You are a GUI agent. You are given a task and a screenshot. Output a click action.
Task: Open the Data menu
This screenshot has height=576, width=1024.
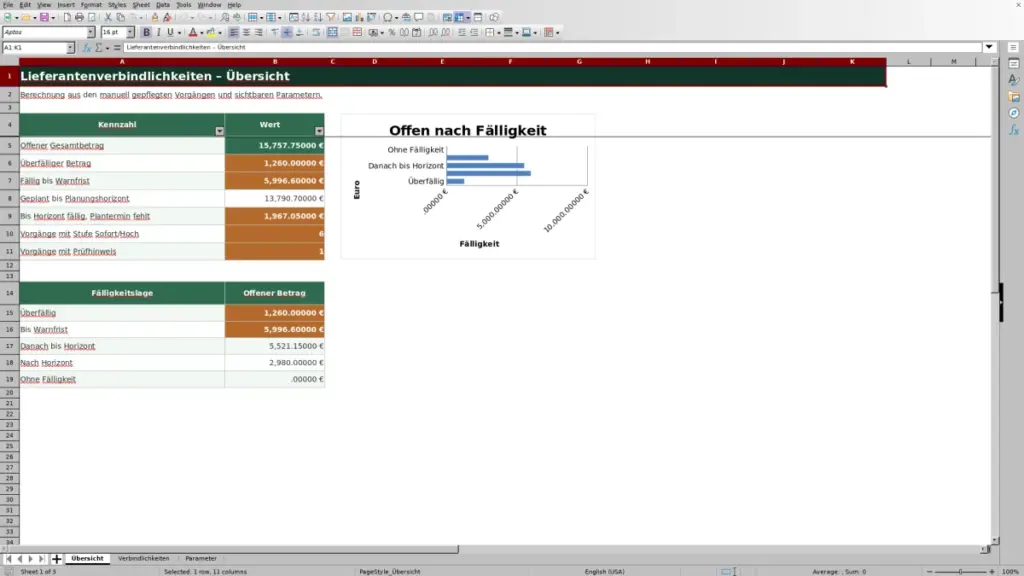[163, 5]
